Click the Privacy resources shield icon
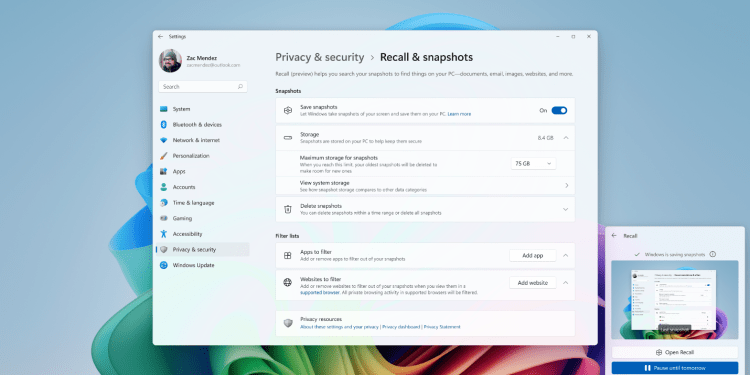Viewport: 750px width, 375px height. 287,323
